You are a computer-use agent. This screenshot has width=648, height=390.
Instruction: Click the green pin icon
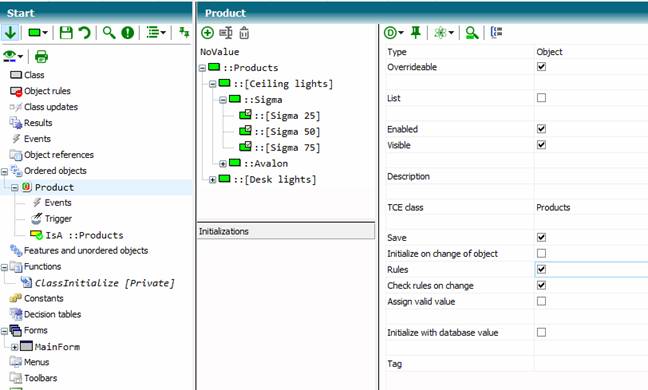416,32
